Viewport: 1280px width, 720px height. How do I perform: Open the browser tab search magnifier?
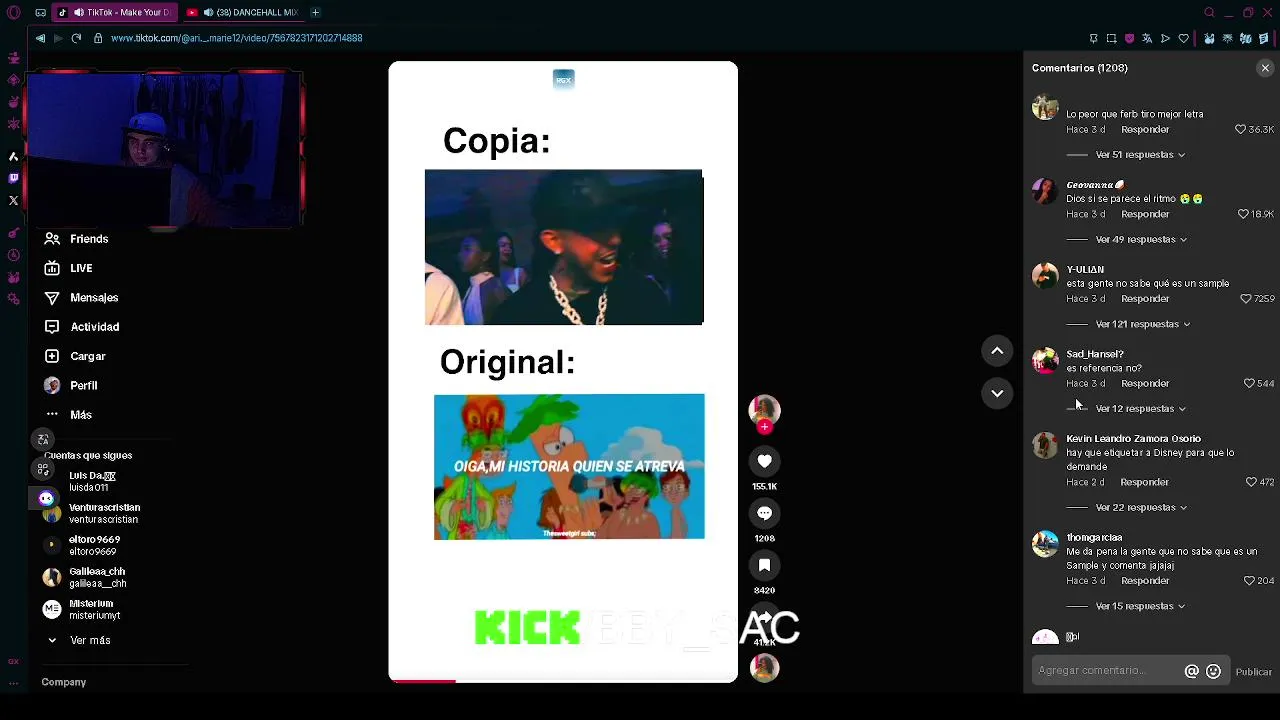click(1209, 12)
